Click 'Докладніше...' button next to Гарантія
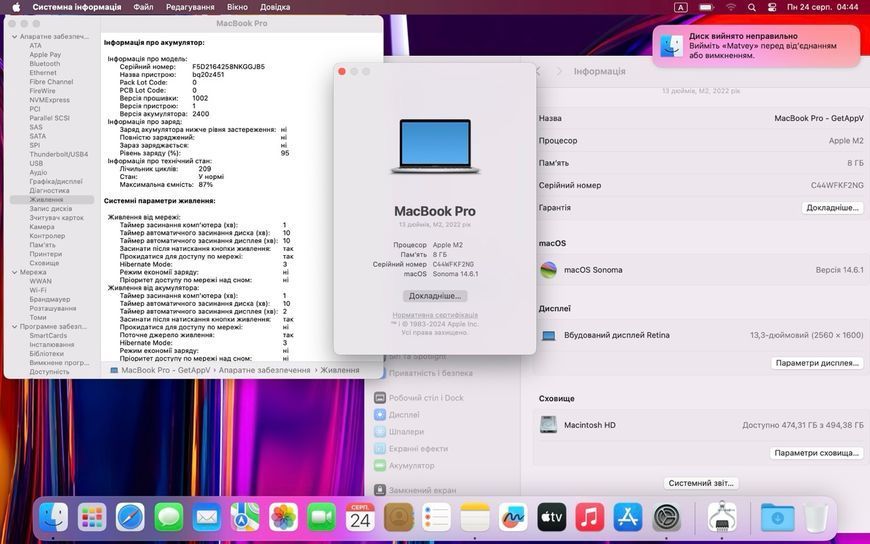This screenshot has width=870, height=544. (832, 208)
